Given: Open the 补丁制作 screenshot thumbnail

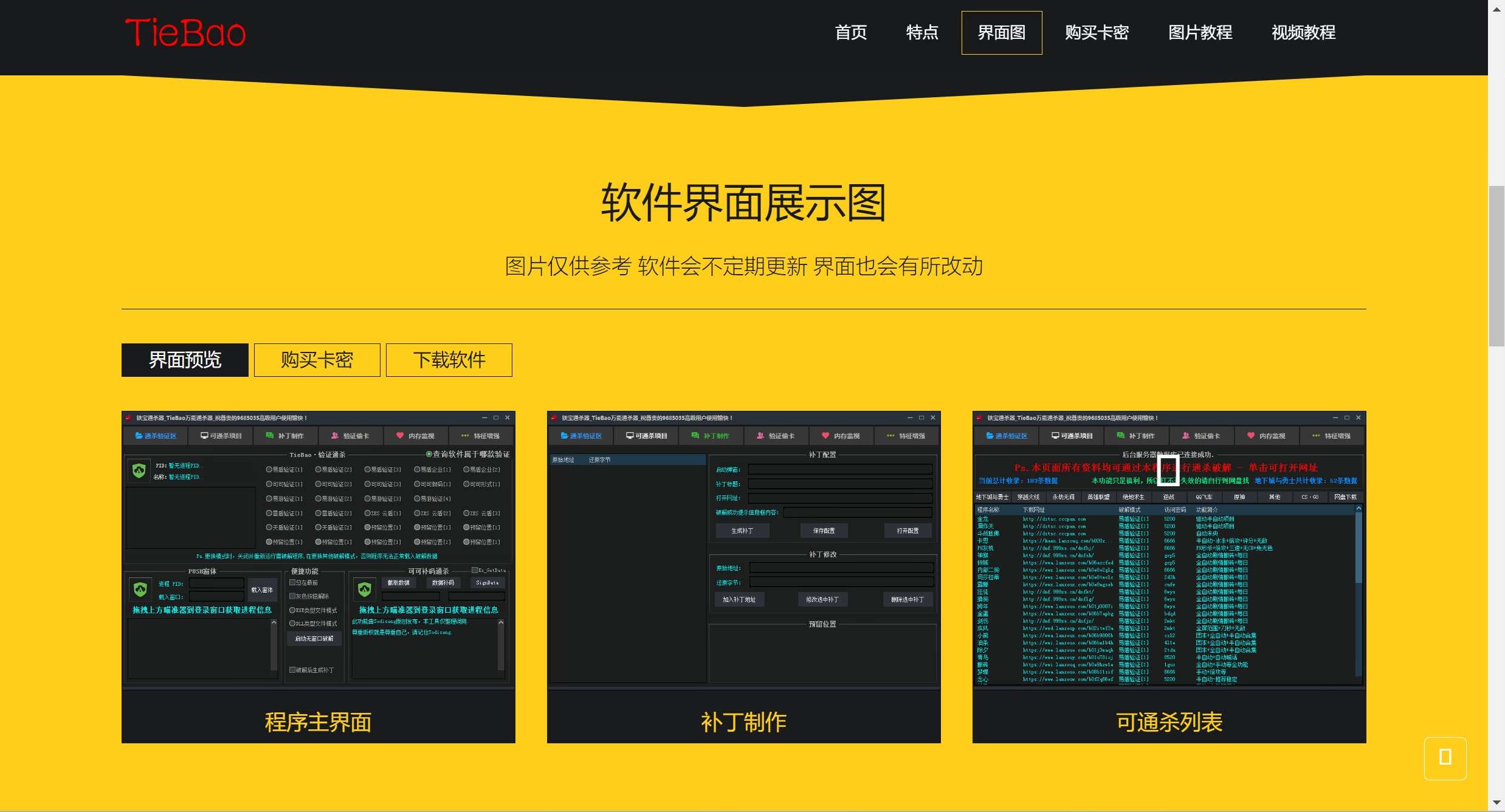Looking at the screenshot, I should (x=743, y=549).
